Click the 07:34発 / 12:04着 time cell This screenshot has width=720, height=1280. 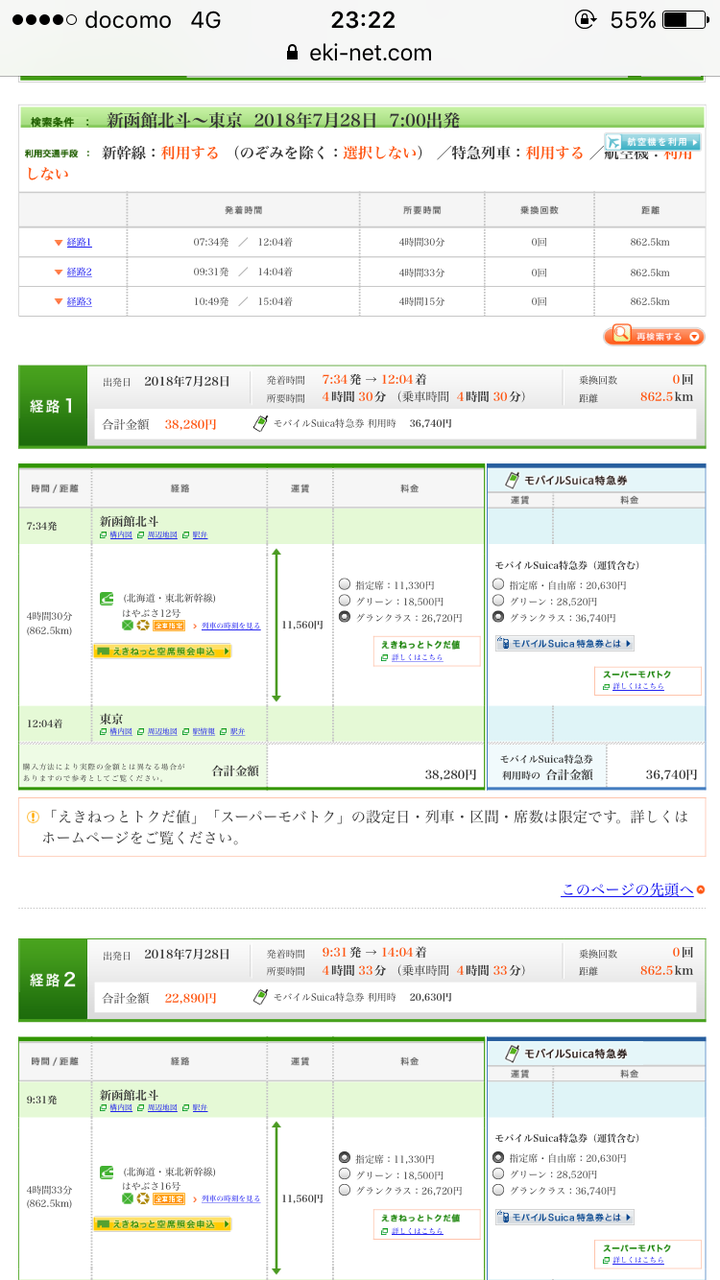tap(243, 242)
